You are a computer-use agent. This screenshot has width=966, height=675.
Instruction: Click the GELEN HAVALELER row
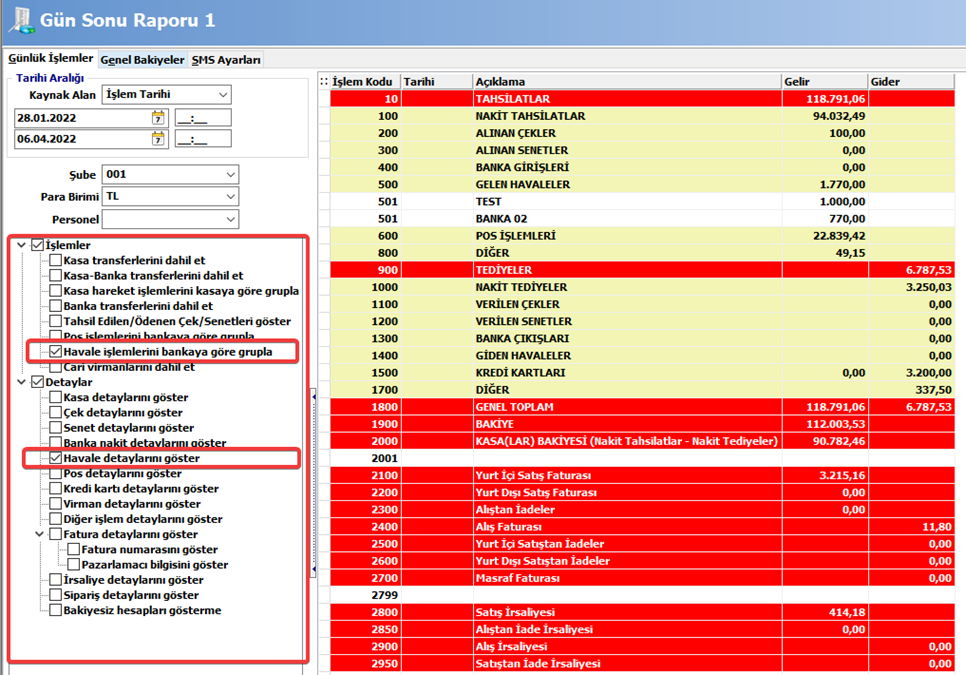643,184
